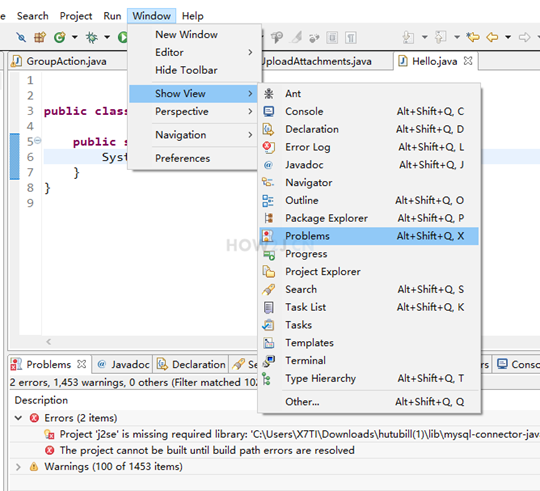Select 'The project cannot be built' error row

point(275,450)
